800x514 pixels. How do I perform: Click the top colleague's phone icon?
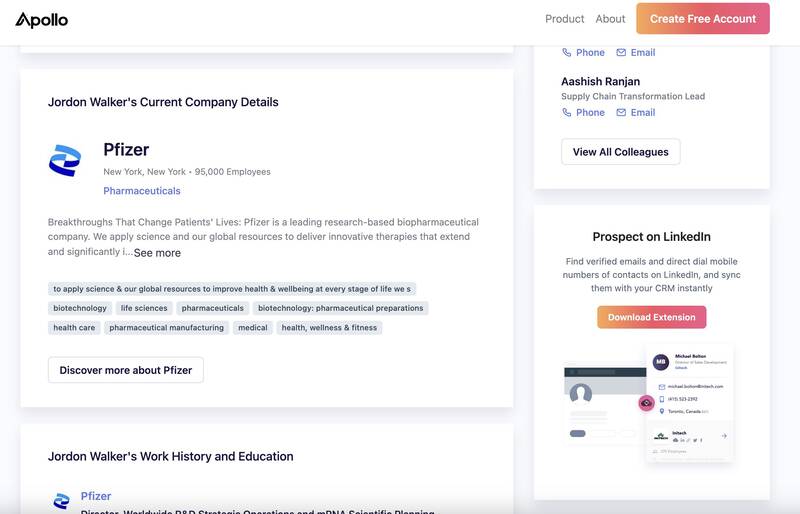(x=567, y=53)
